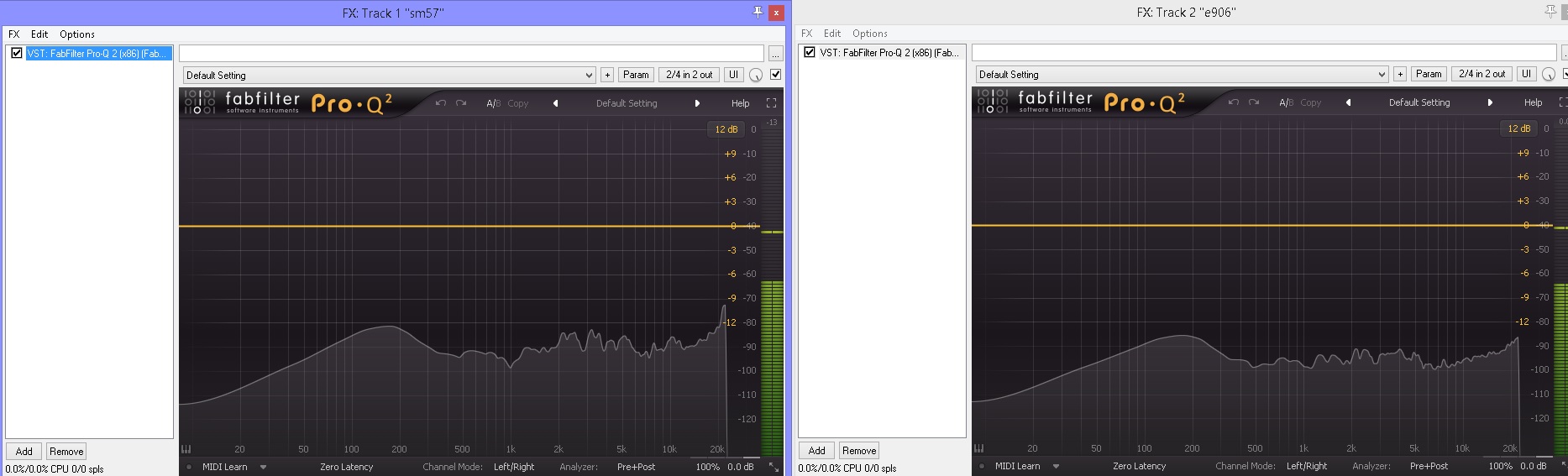
Task: Enter full screen mode in sm57 Pro-Q 2
Action: pyautogui.click(x=771, y=103)
